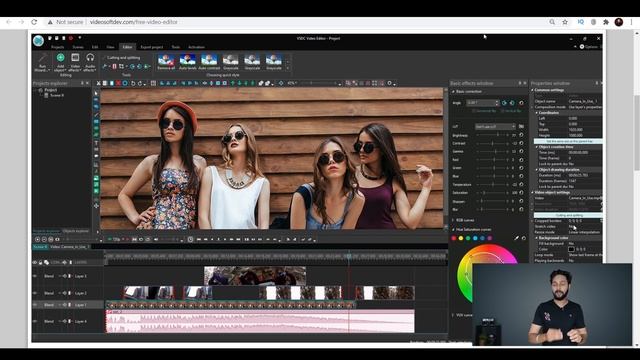Viewport: 640px width, 360px height.
Task: Click the zoom magnifier icon in browser bar
Action: tap(552, 22)
